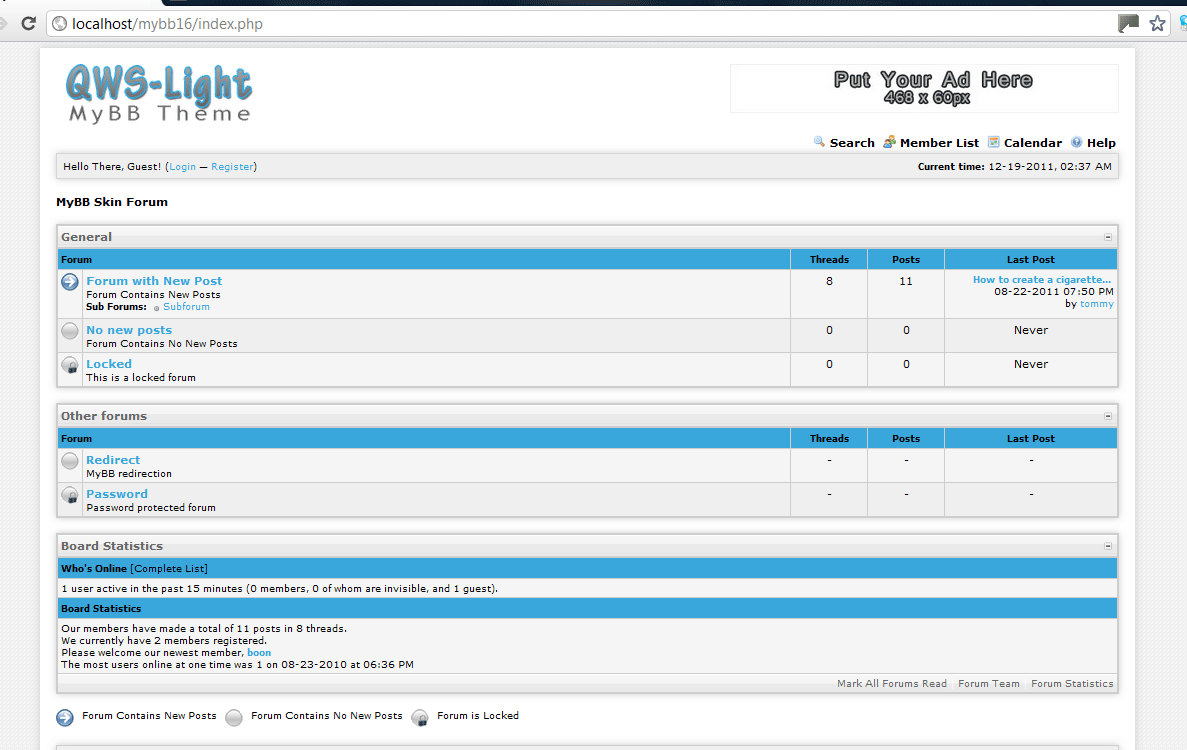Open the Password forum link
1187x750 pixels.
click(117, 493)
